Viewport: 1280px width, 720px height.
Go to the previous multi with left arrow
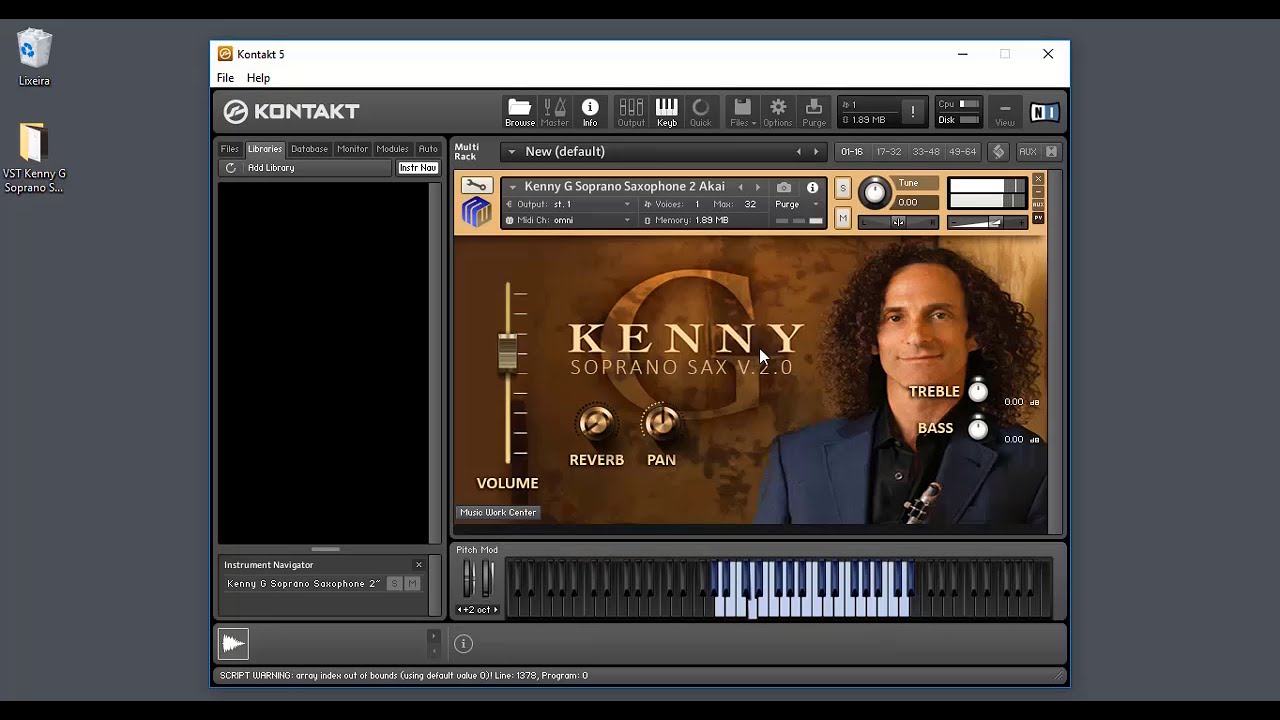pyautogui.click(x=798, y=152)
